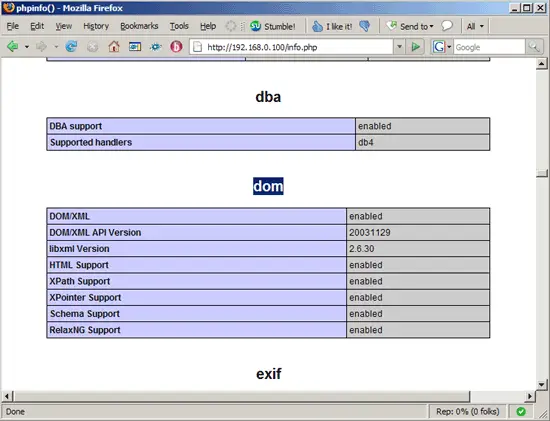This screenshot has width=550, height=421.
Task: Click the db4 value cell
Action: (423, 142)
